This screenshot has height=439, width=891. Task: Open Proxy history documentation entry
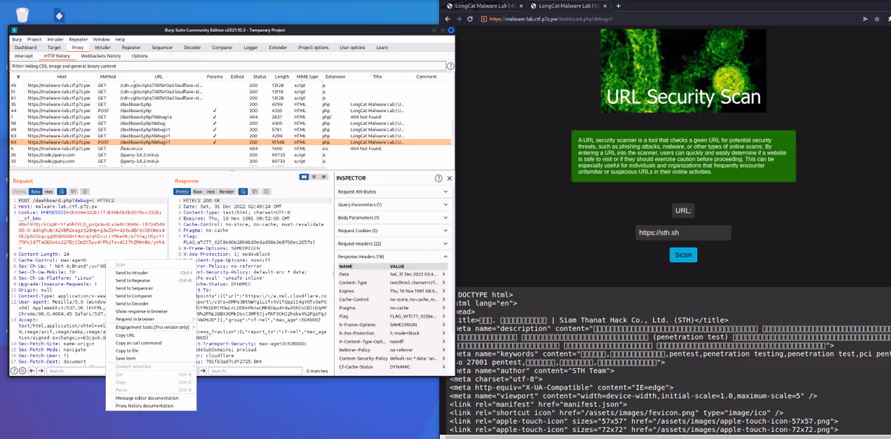point(151,406)
